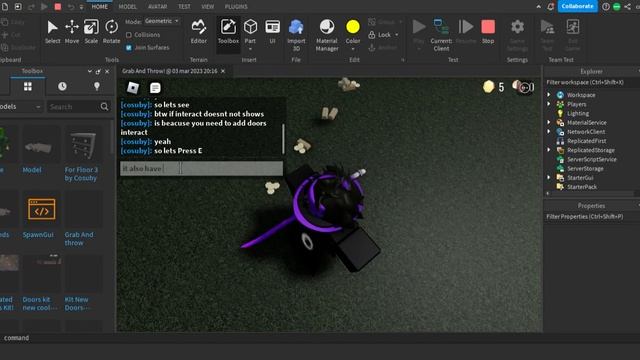Click the red stop icon in quick access bar
Viewport: 640px width, 360px height.
(58, 7)
